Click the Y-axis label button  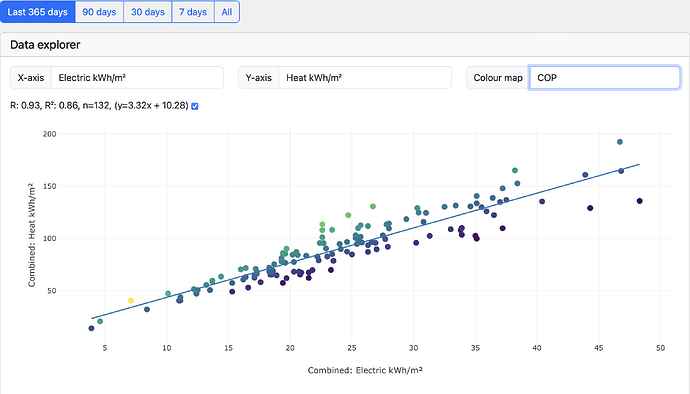coord(259,77)
